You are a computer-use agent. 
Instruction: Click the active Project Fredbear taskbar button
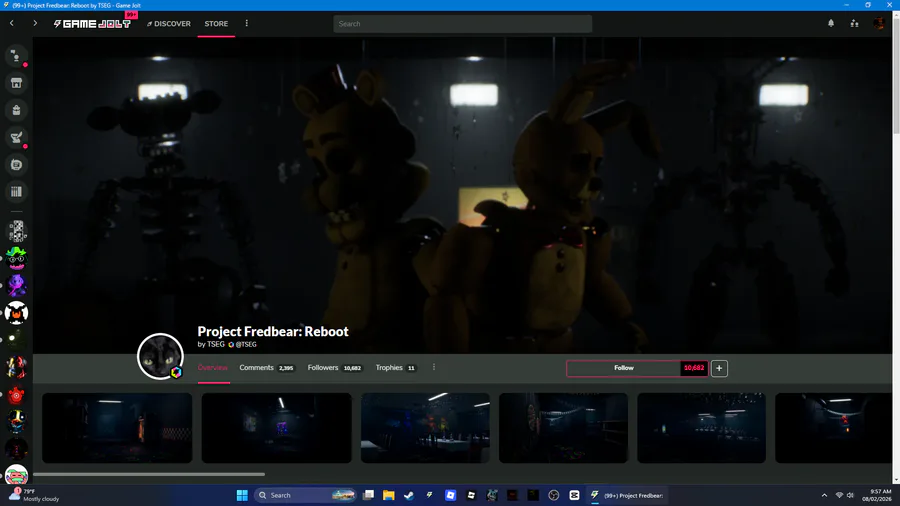click(627, 495)
